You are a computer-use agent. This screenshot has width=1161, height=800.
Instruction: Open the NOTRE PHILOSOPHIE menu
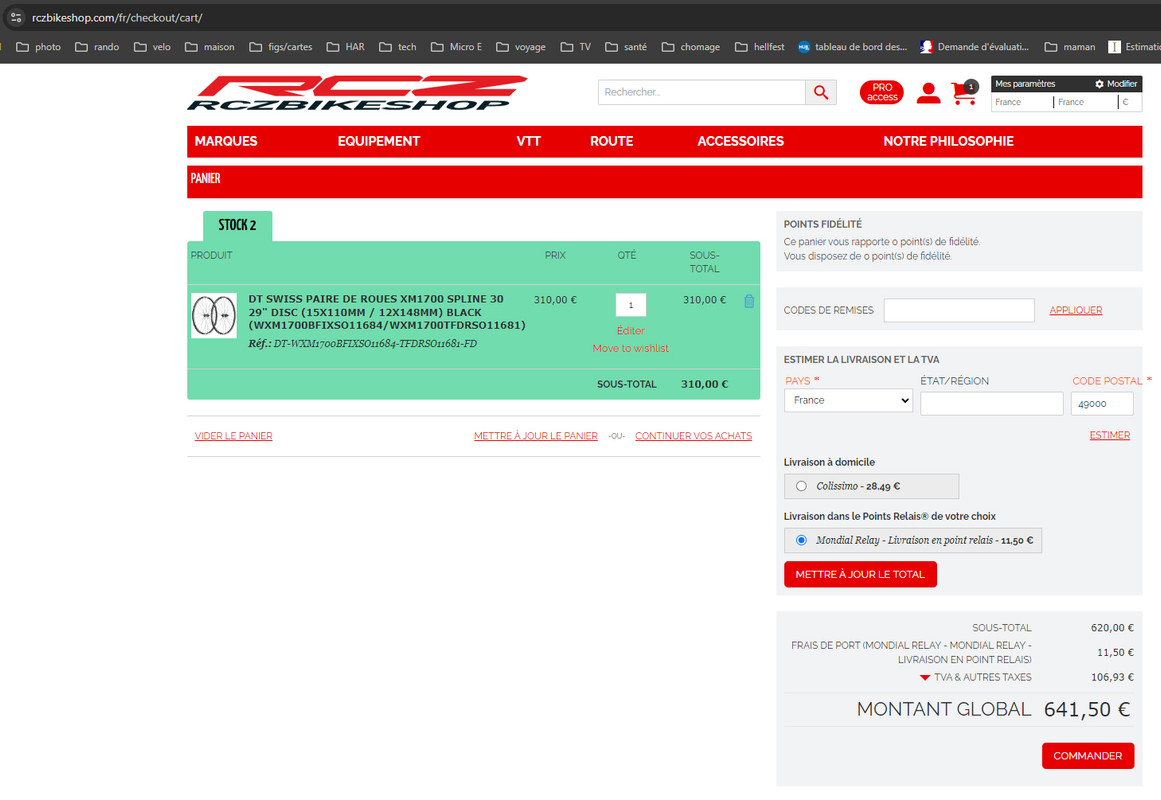(x=948, y=141)
